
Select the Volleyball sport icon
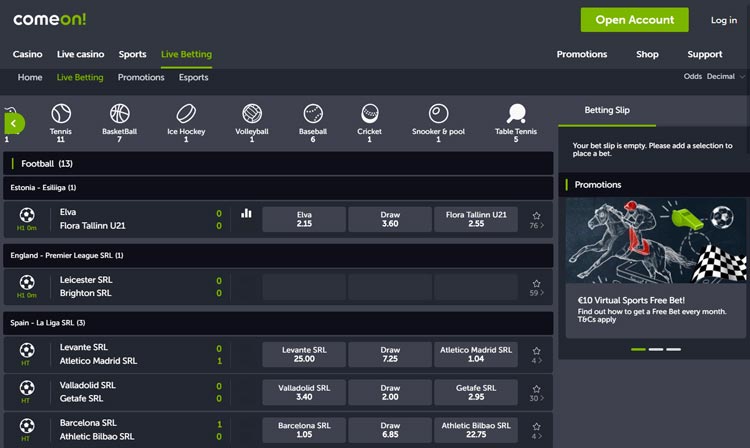[x=252, y=114]
